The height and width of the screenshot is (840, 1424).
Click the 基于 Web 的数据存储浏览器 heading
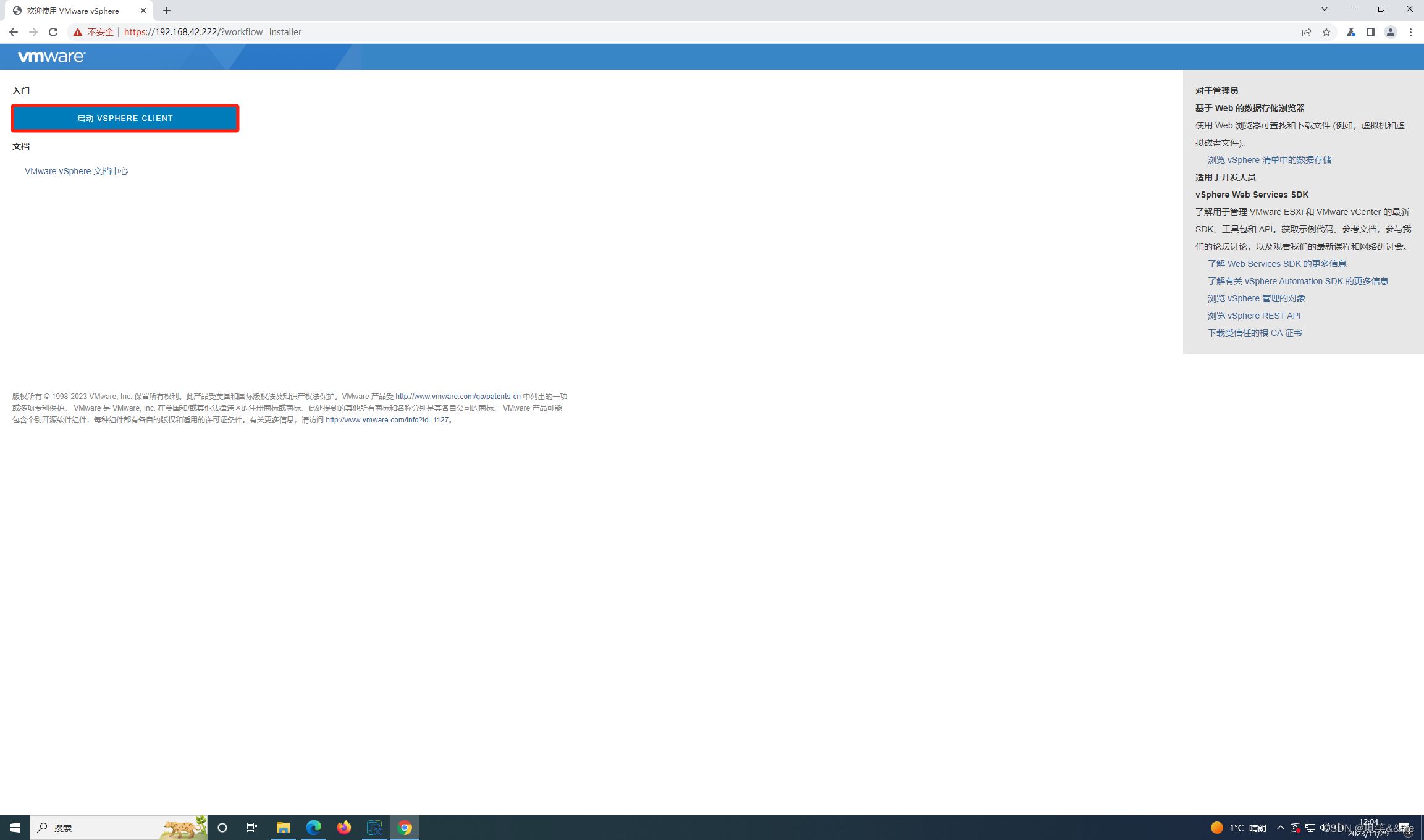(x=1250, y=108)
